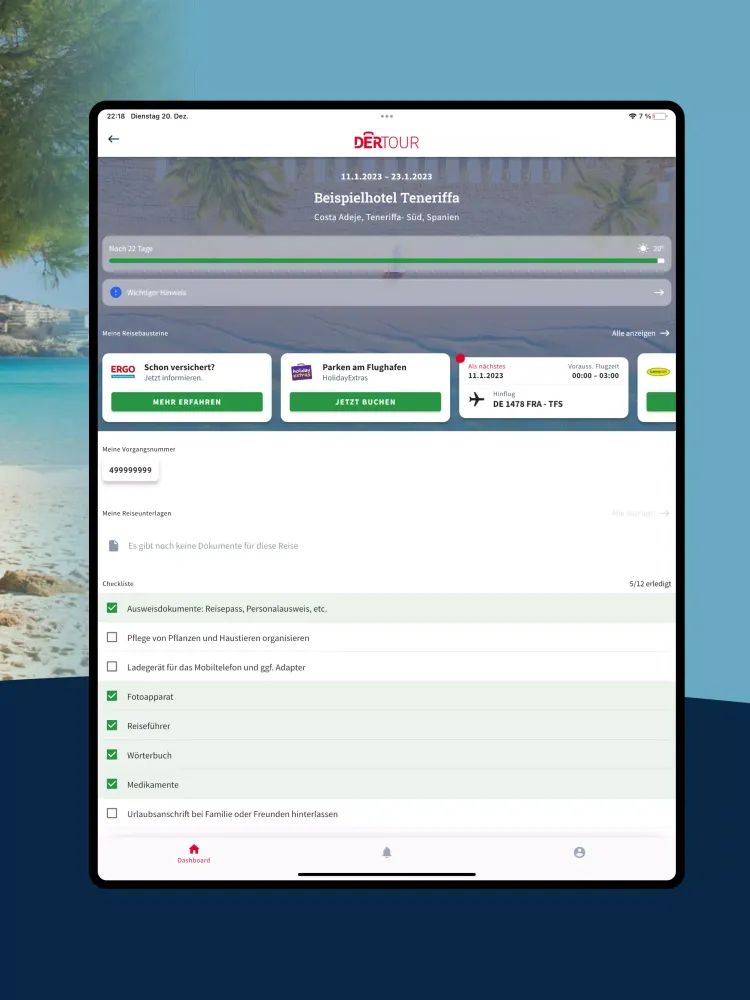Click the ERGO insurance logo

(123, 371)
